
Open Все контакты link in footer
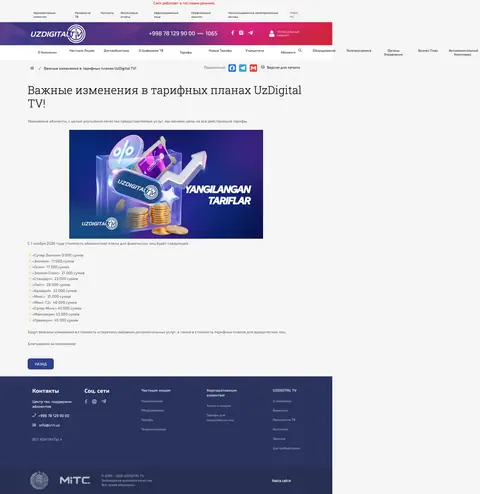coord(47,439)
